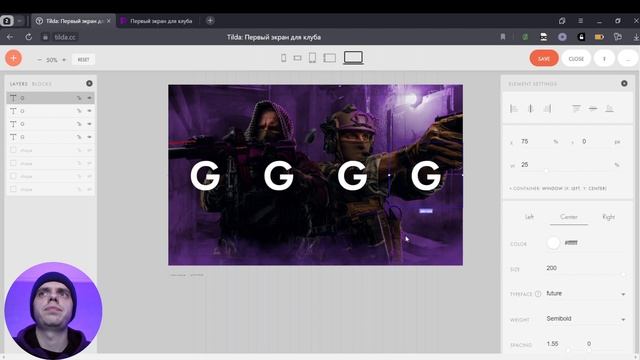Screen dimensions: 640x360
Task: Zoom in with the plus icon
Action: coord(64,60)
